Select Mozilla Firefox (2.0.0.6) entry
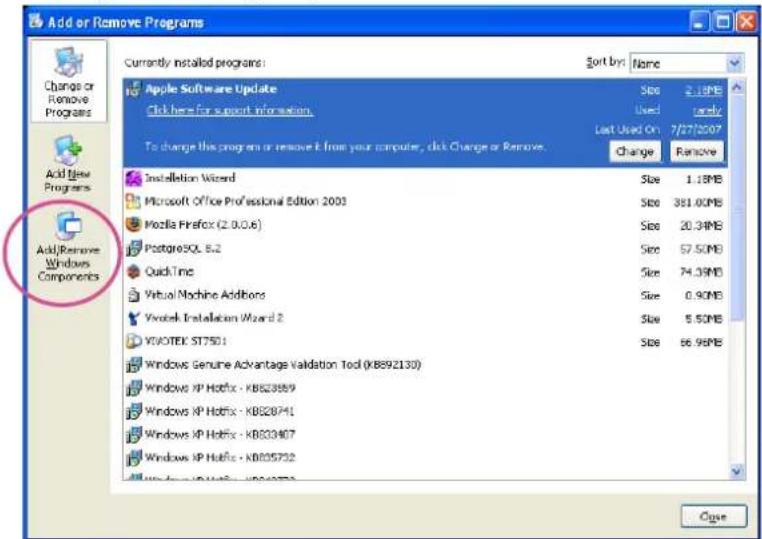This screenshot has height=539, width=762. tap(425, 225)
